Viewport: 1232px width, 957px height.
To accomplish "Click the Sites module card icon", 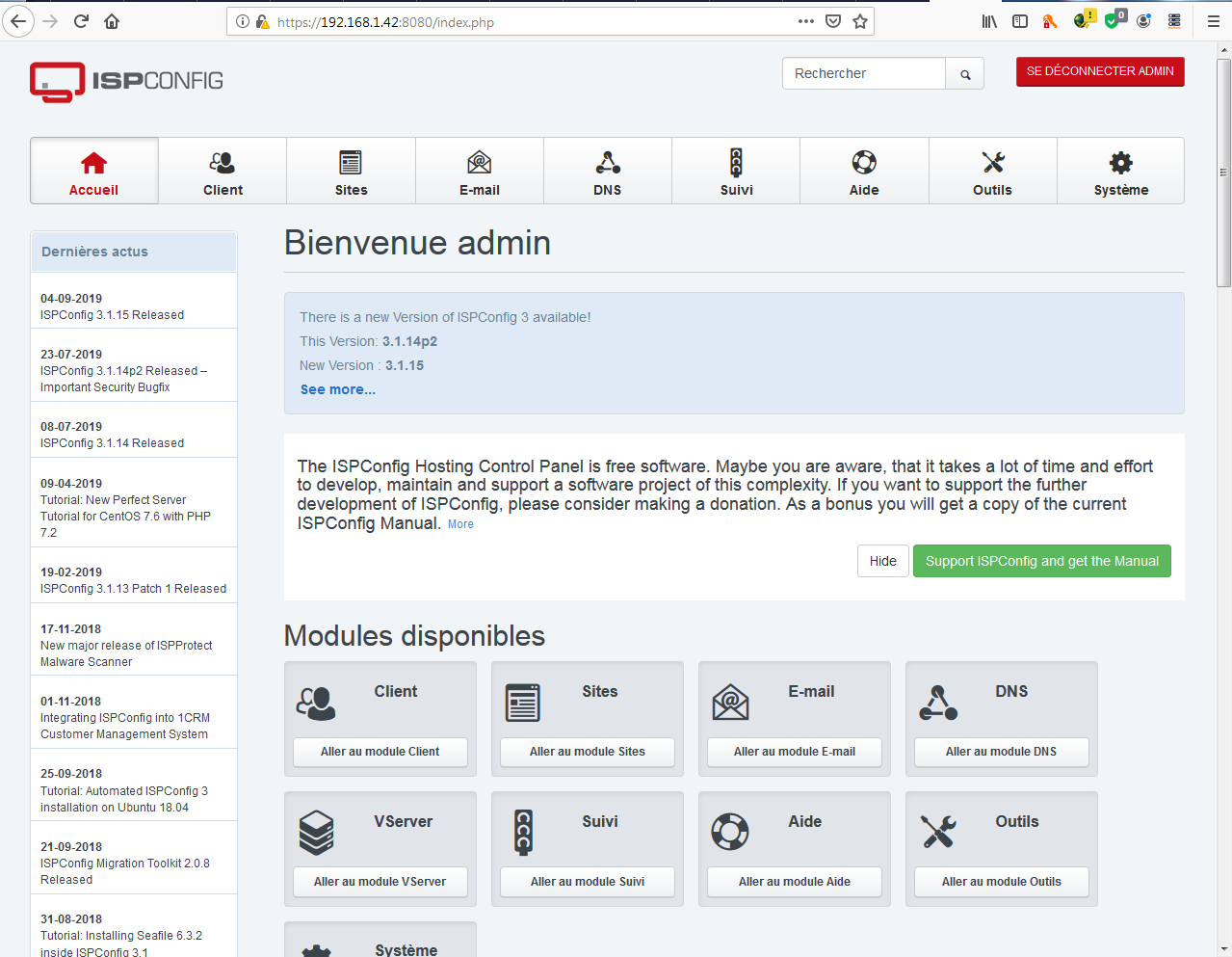I will 523,703.
